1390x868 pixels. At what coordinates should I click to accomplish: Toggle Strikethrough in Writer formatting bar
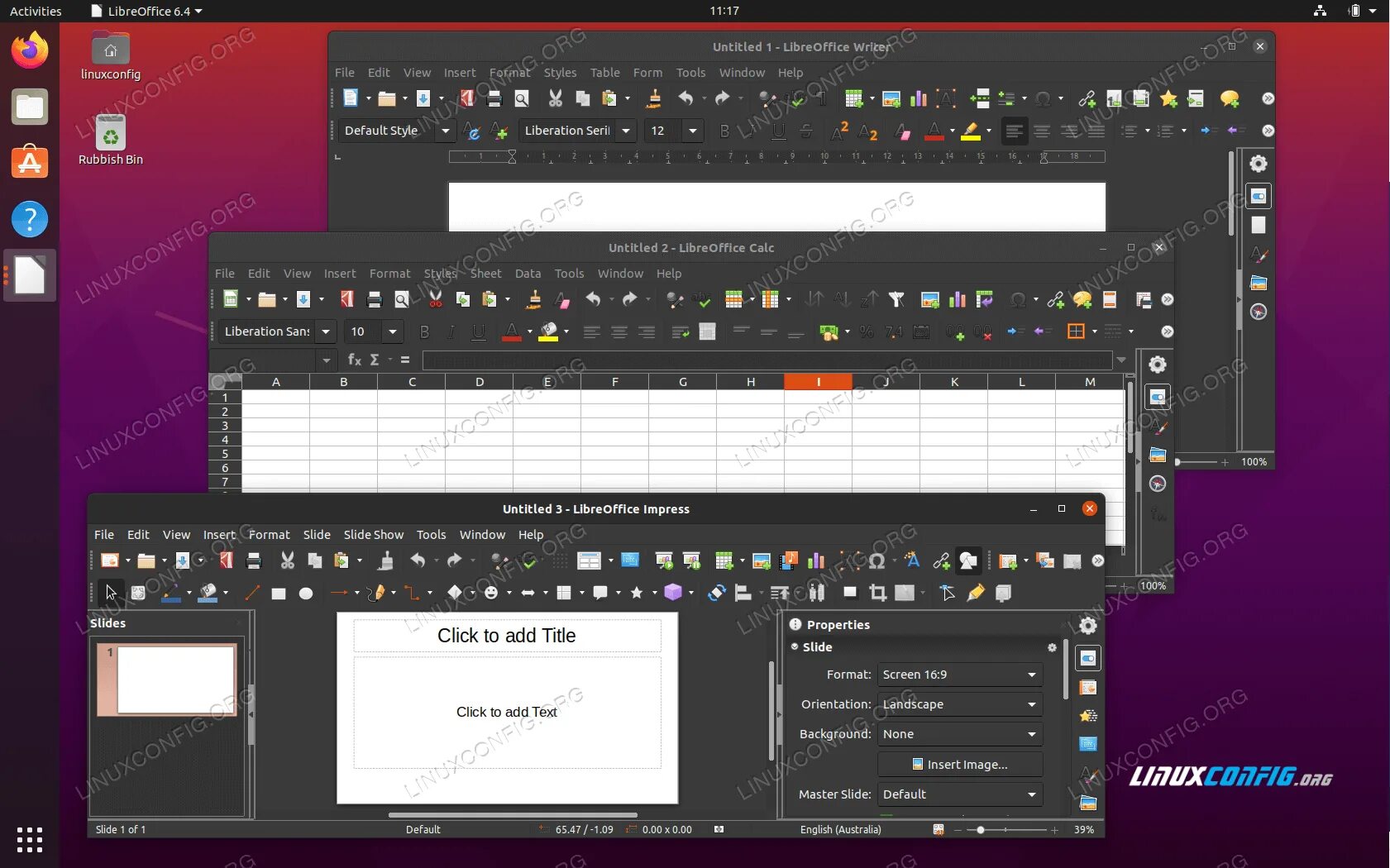(806, 131)
